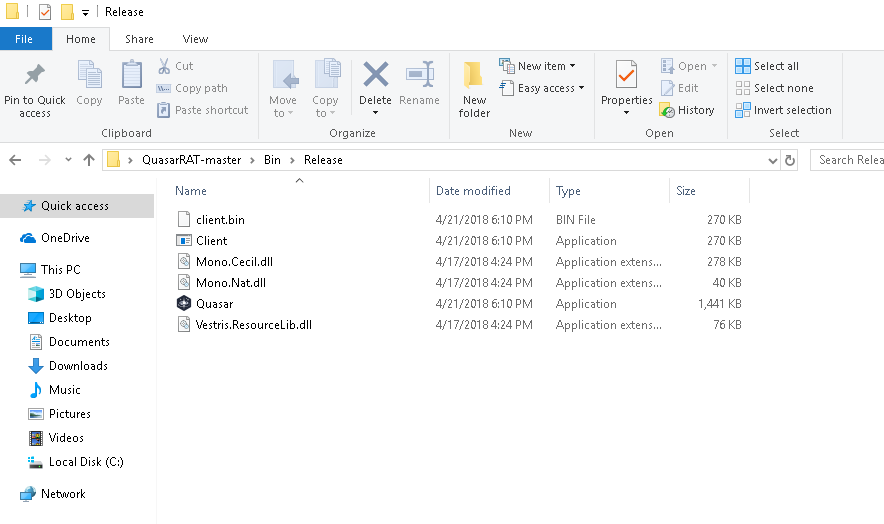This screenshot has height=524, width=884.
Task: Click the Rename icon
Action: (x=419, y=74)
